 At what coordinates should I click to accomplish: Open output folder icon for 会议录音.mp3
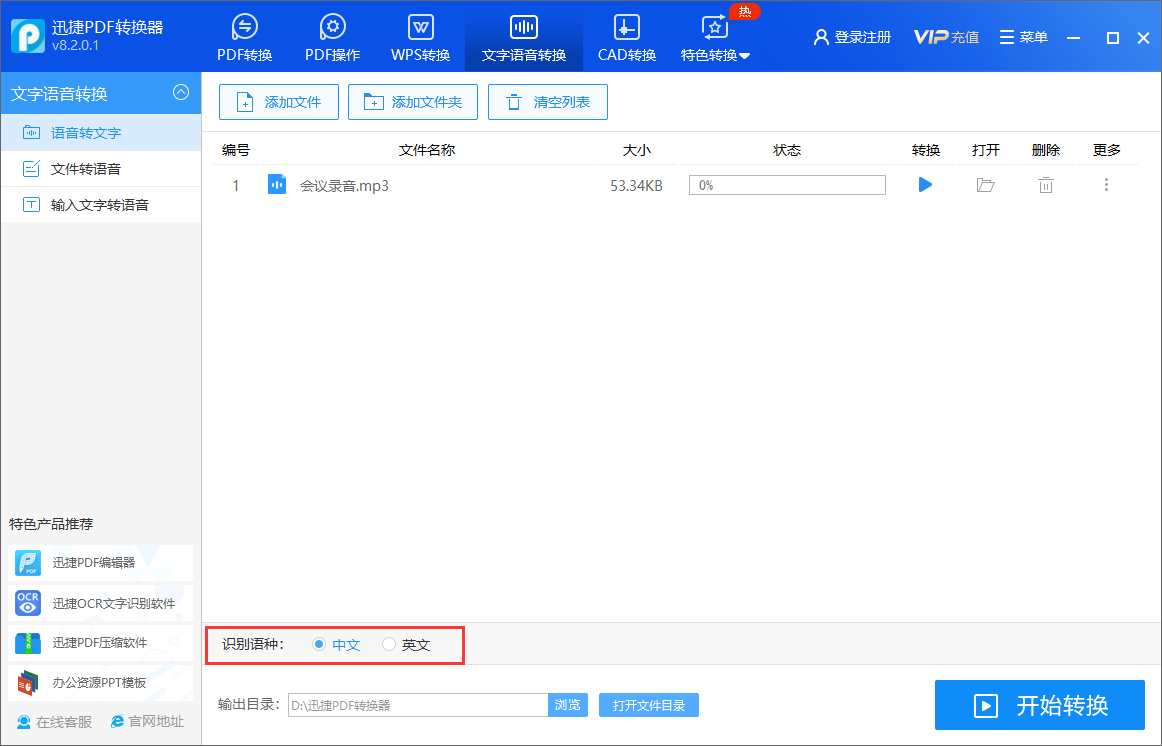pyautogui.click(x=985, y=185)
